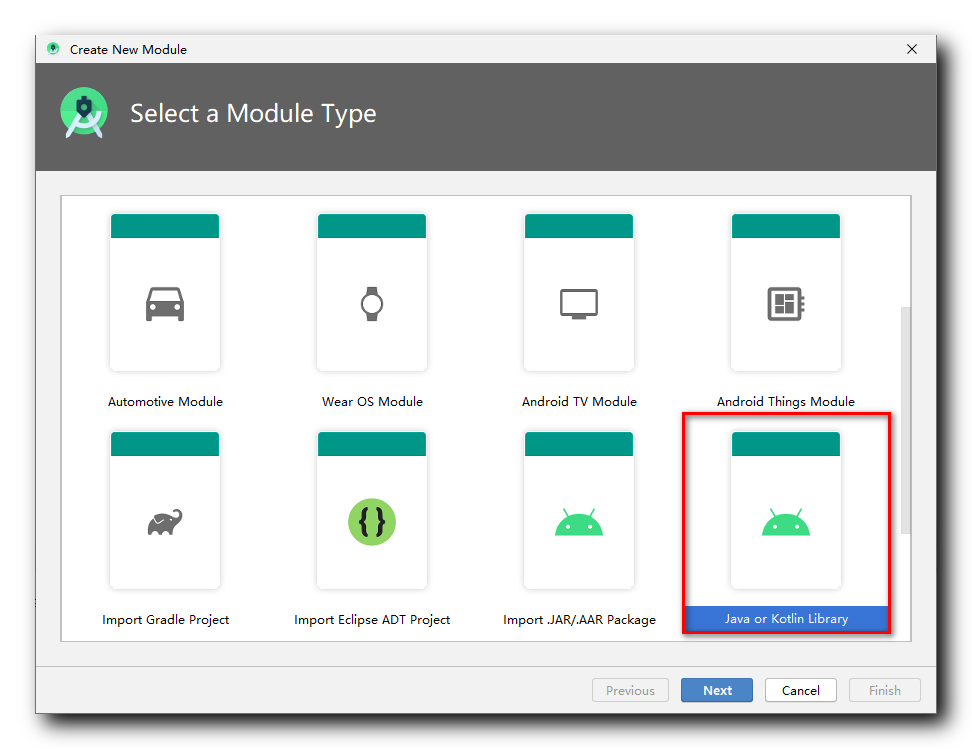Select the Android Things Module board icon

[x=786, y=304]
